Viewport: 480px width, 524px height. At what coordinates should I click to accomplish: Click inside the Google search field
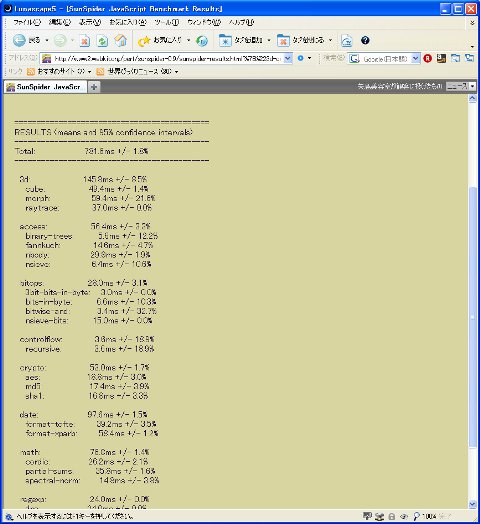pyautogui.click(x=385, y=59)
